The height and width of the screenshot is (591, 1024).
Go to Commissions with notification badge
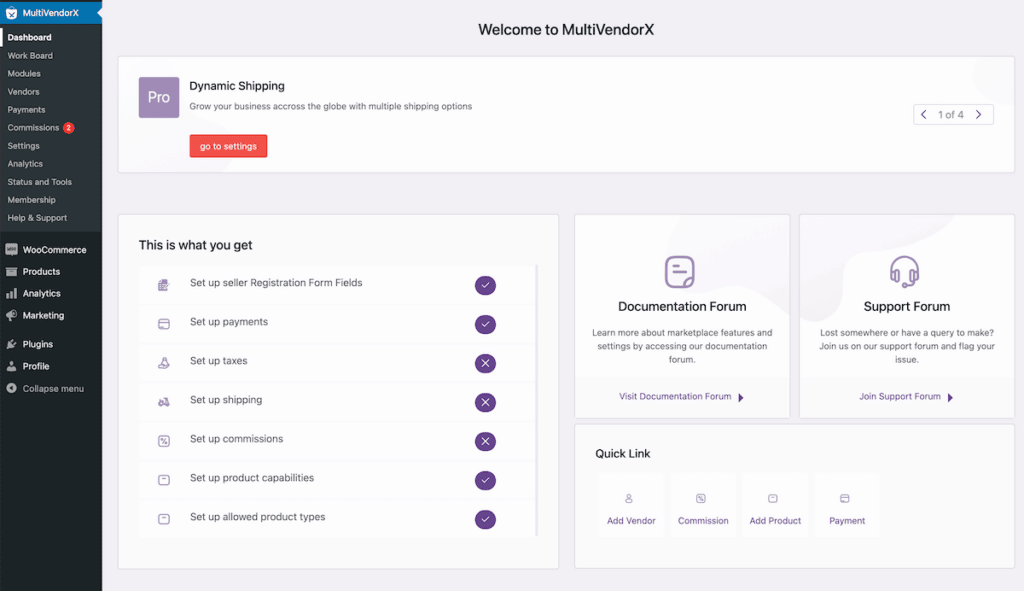[x=35, y=127]
